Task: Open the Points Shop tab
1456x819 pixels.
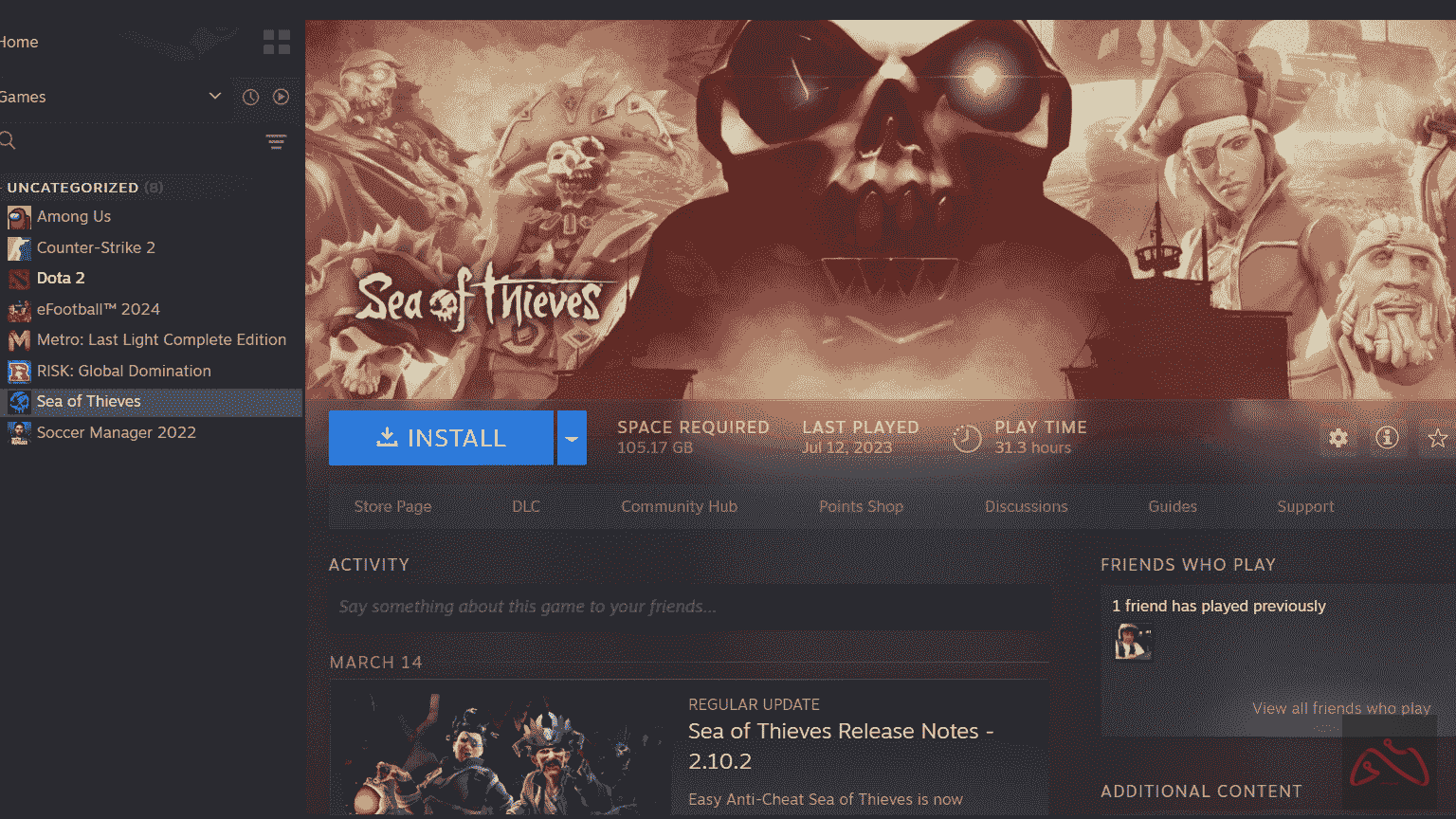Action: tap(861, 506)
